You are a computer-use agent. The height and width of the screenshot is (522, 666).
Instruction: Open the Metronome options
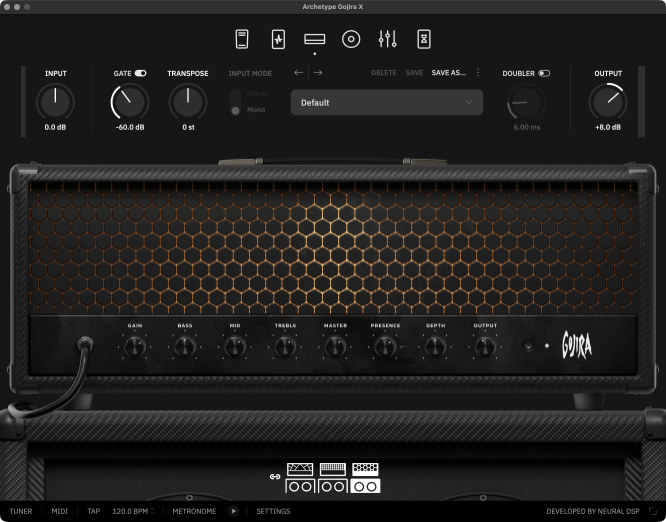(x=194, y=511)
